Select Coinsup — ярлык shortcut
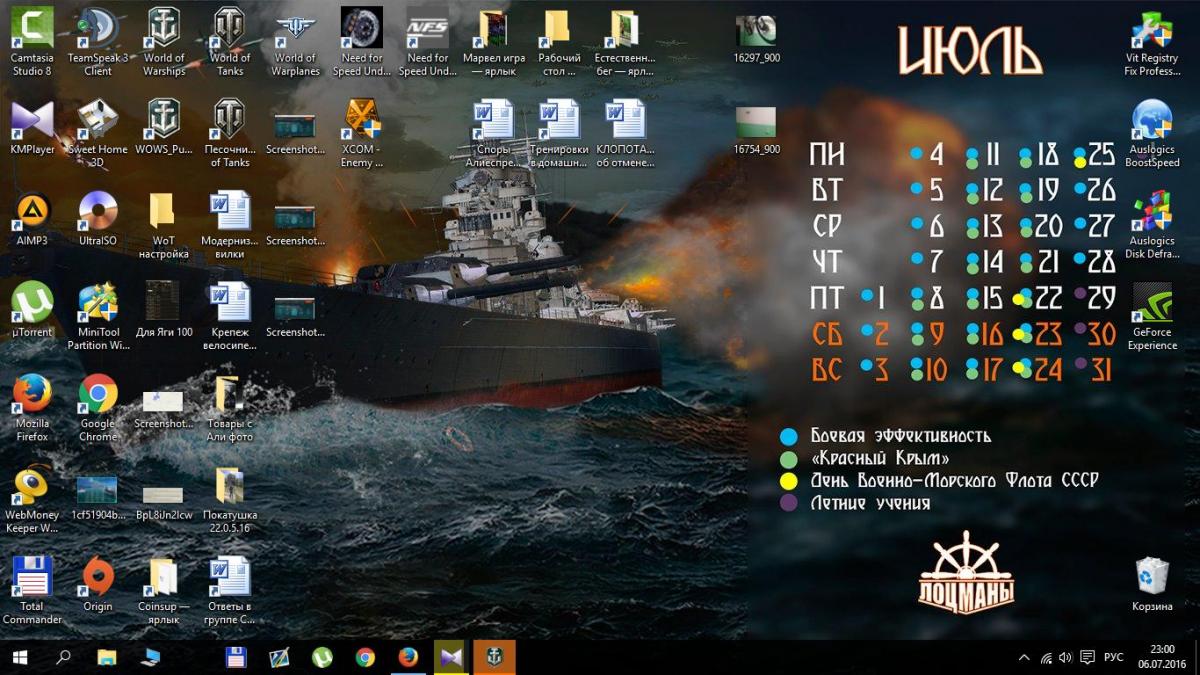1200x675 pixels. [164, 591]
